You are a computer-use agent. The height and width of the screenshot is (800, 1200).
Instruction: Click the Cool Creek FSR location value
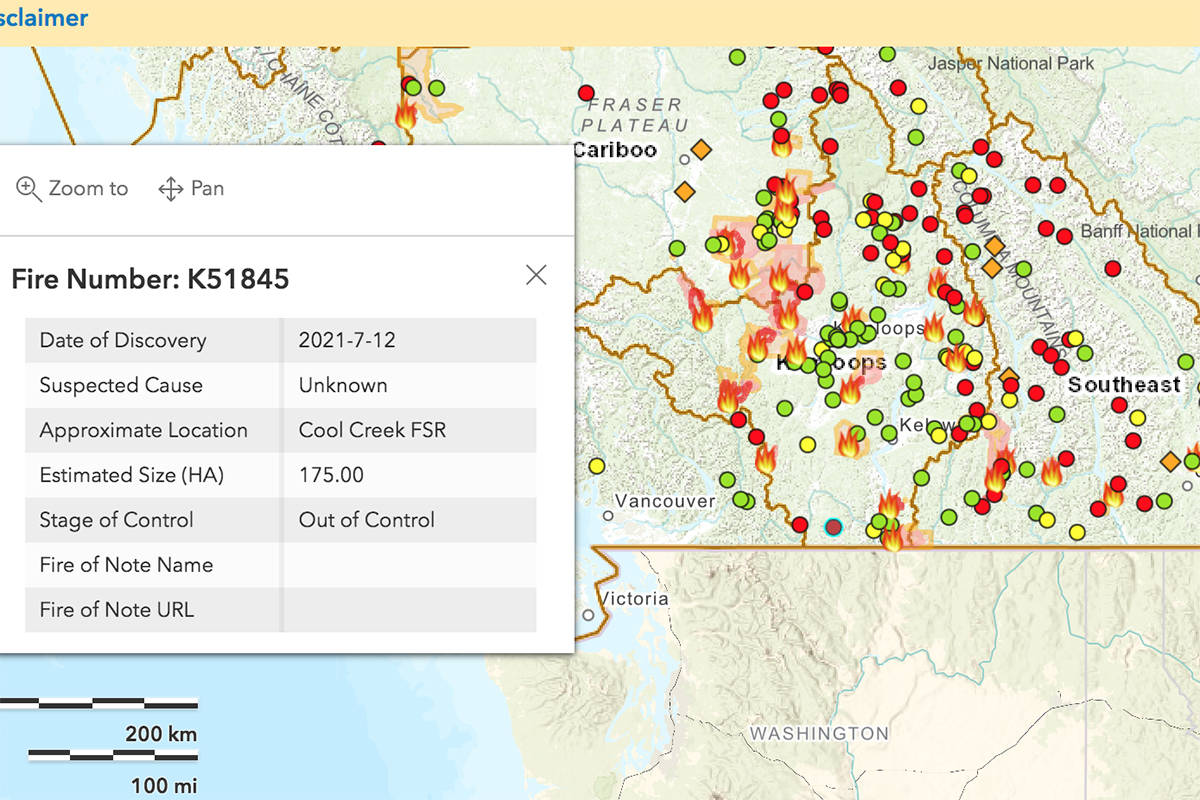(372, 430)
